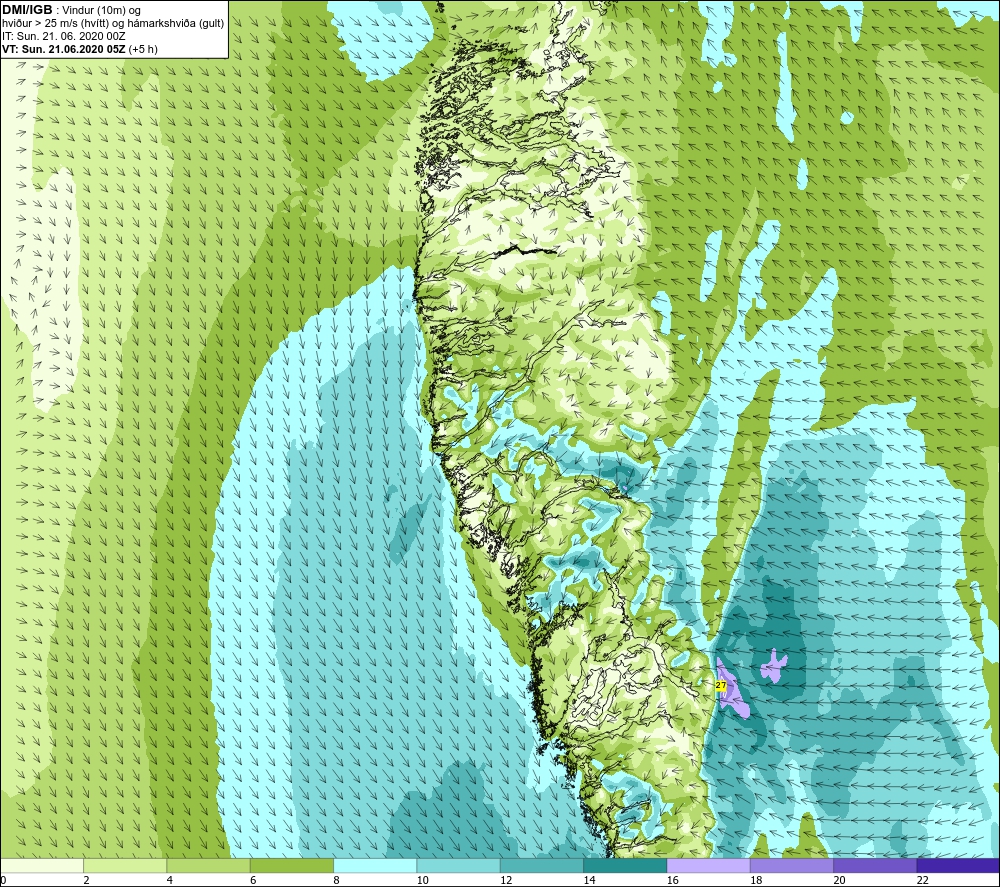Pick the light cyan 8–10 legend swatch

(375, 865)
